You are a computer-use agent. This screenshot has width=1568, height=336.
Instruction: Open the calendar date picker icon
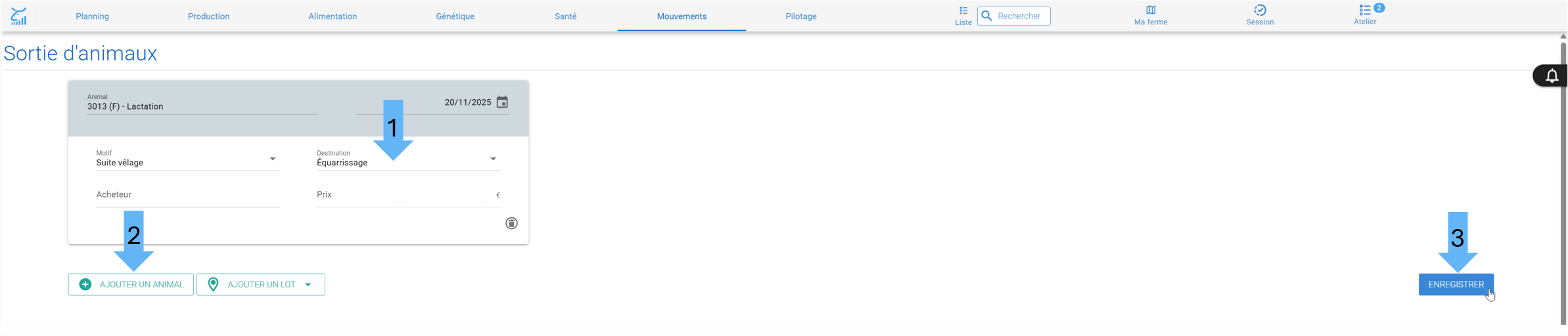click(502, 102)
